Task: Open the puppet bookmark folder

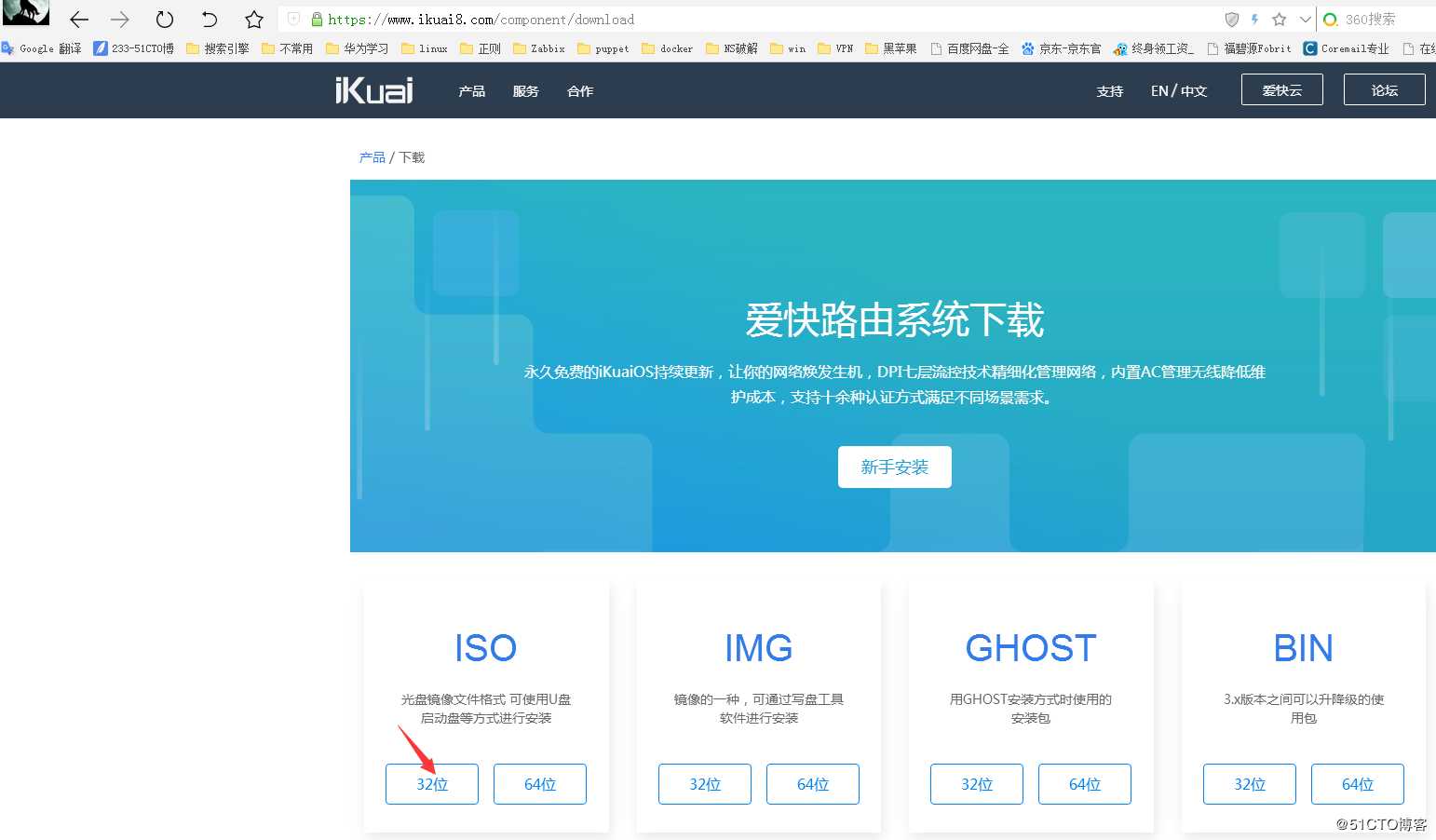Action: 603,48
